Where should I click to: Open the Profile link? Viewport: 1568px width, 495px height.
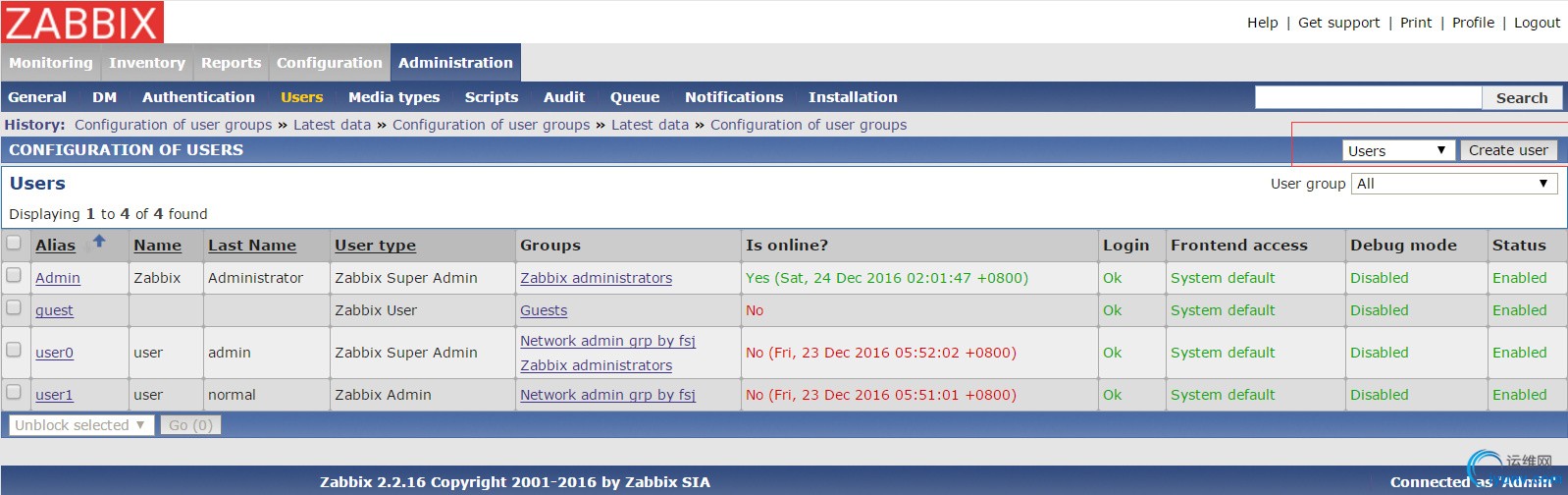(1473, 23)
